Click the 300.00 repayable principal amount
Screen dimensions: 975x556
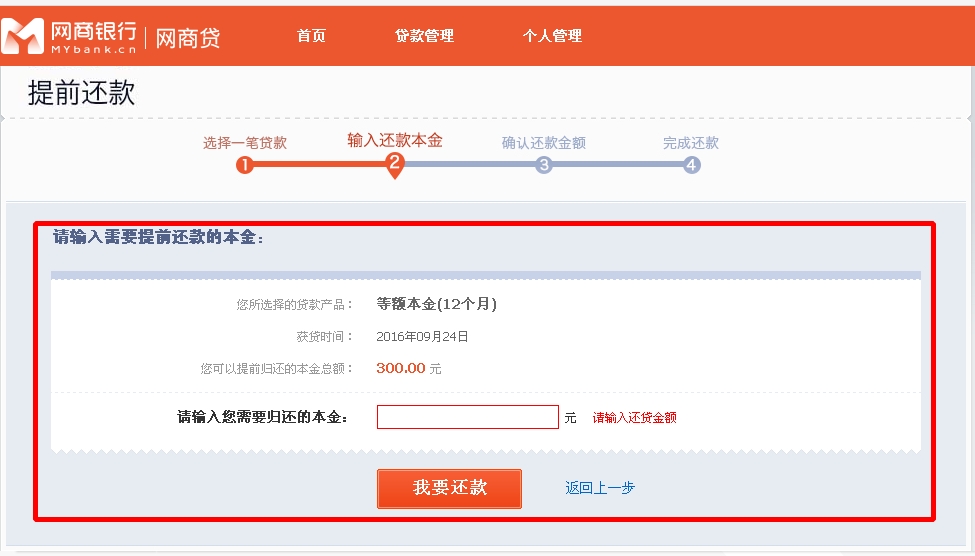point(401,368)
